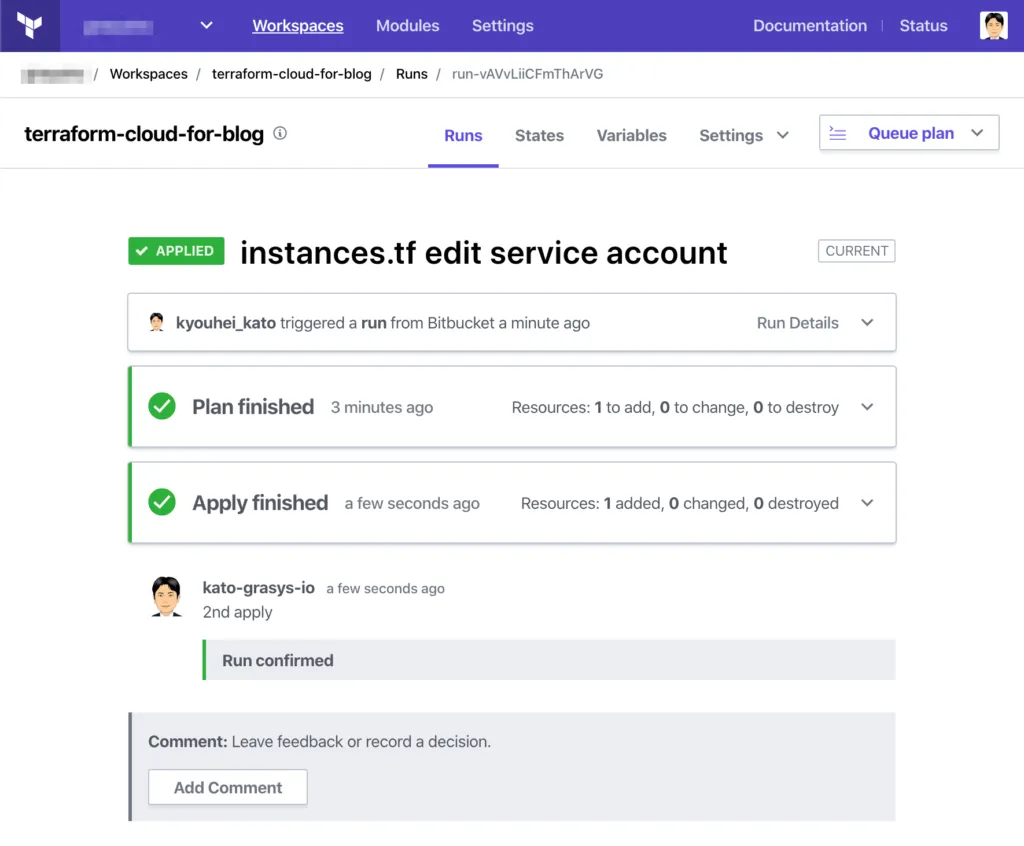Viewport: 1024px width, 846px height.
Task: Click the Apply finished green check icon
Action: click(x=162, y=502)
